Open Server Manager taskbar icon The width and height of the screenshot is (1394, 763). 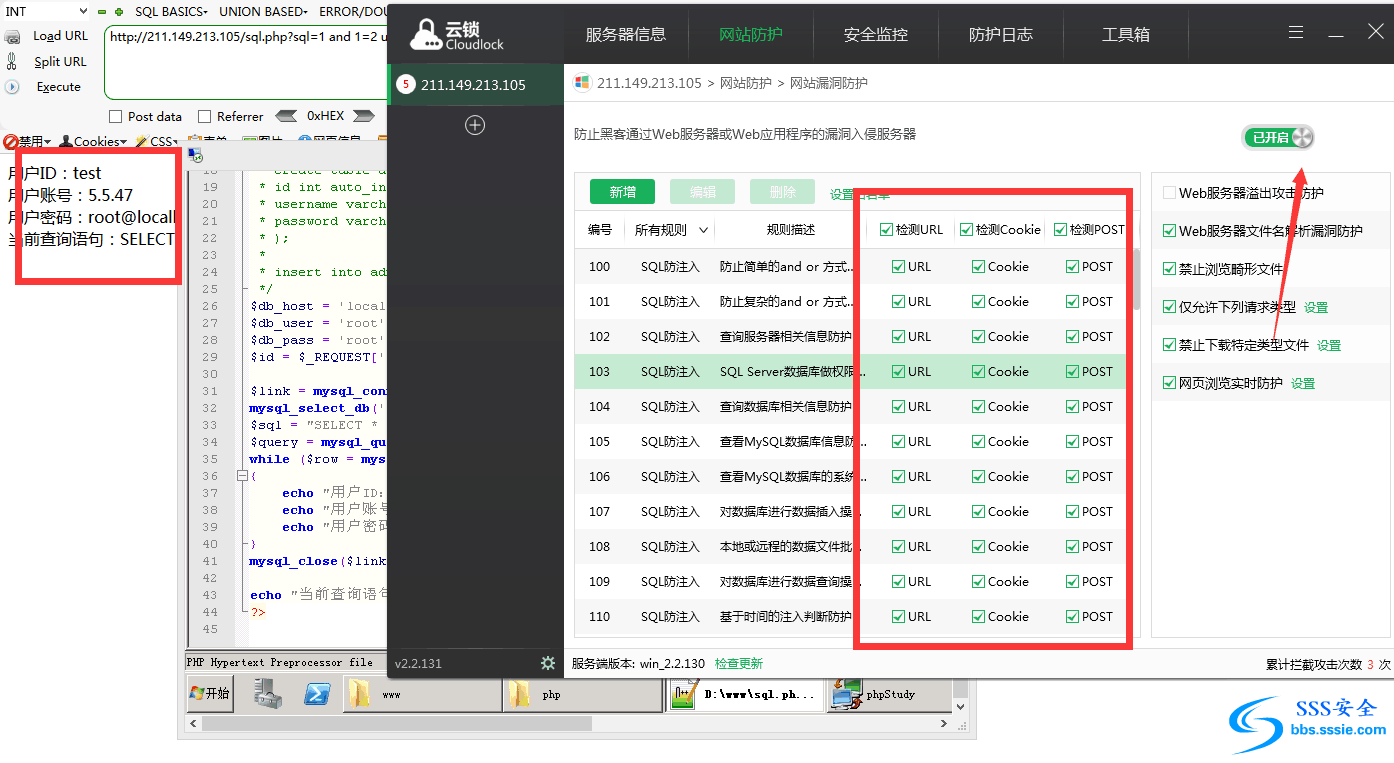tap(268, 693)
